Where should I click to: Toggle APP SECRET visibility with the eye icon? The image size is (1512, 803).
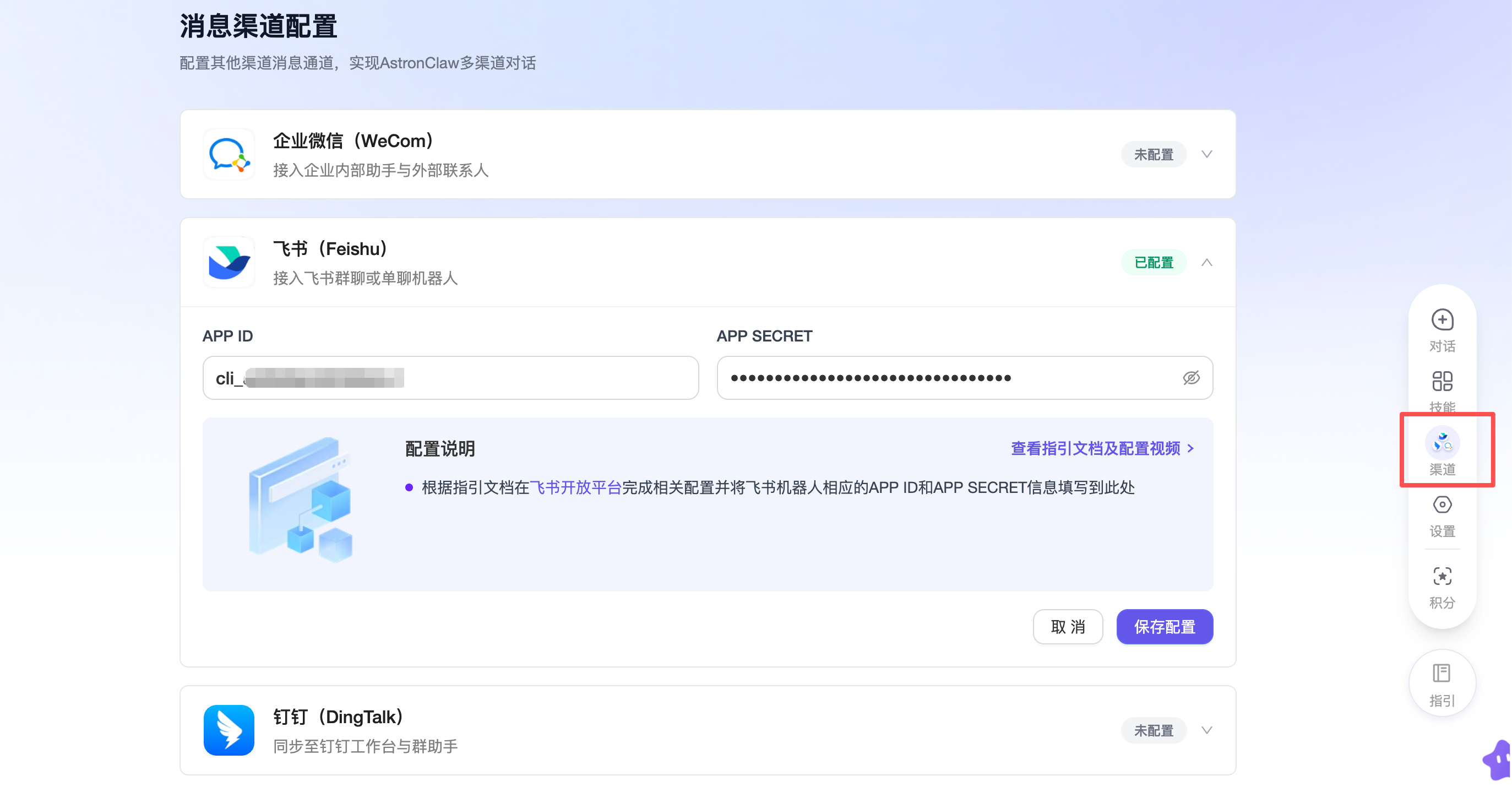point(1191,377)
